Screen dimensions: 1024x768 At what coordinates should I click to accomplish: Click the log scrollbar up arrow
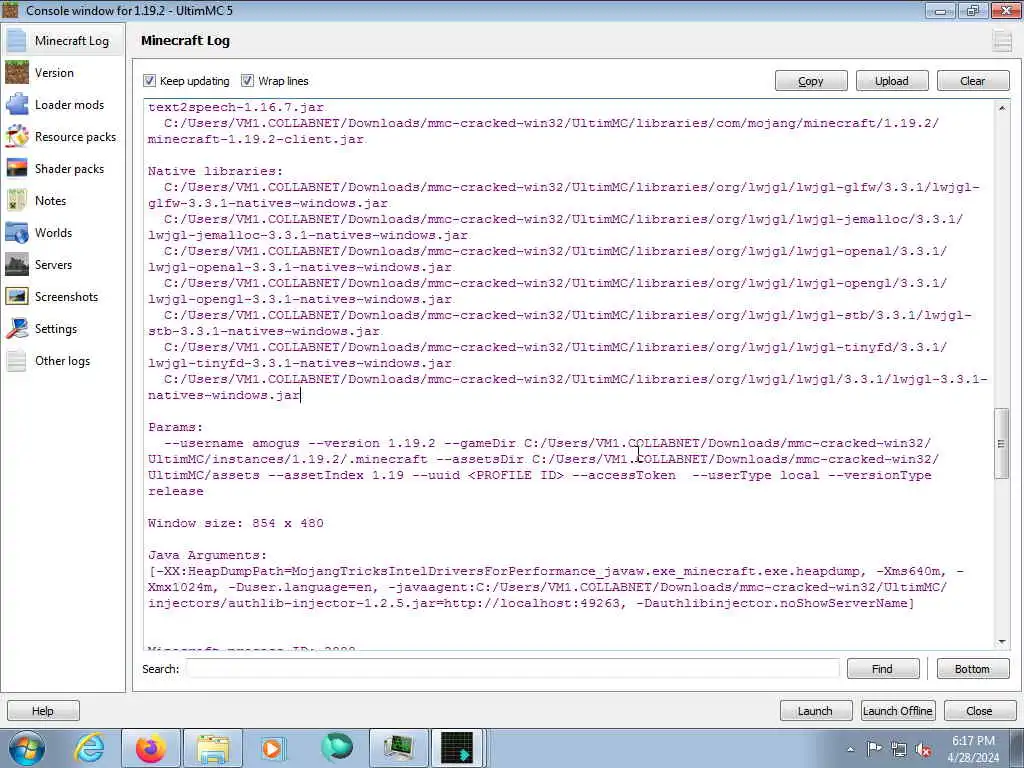click(x=1002, y=108)
